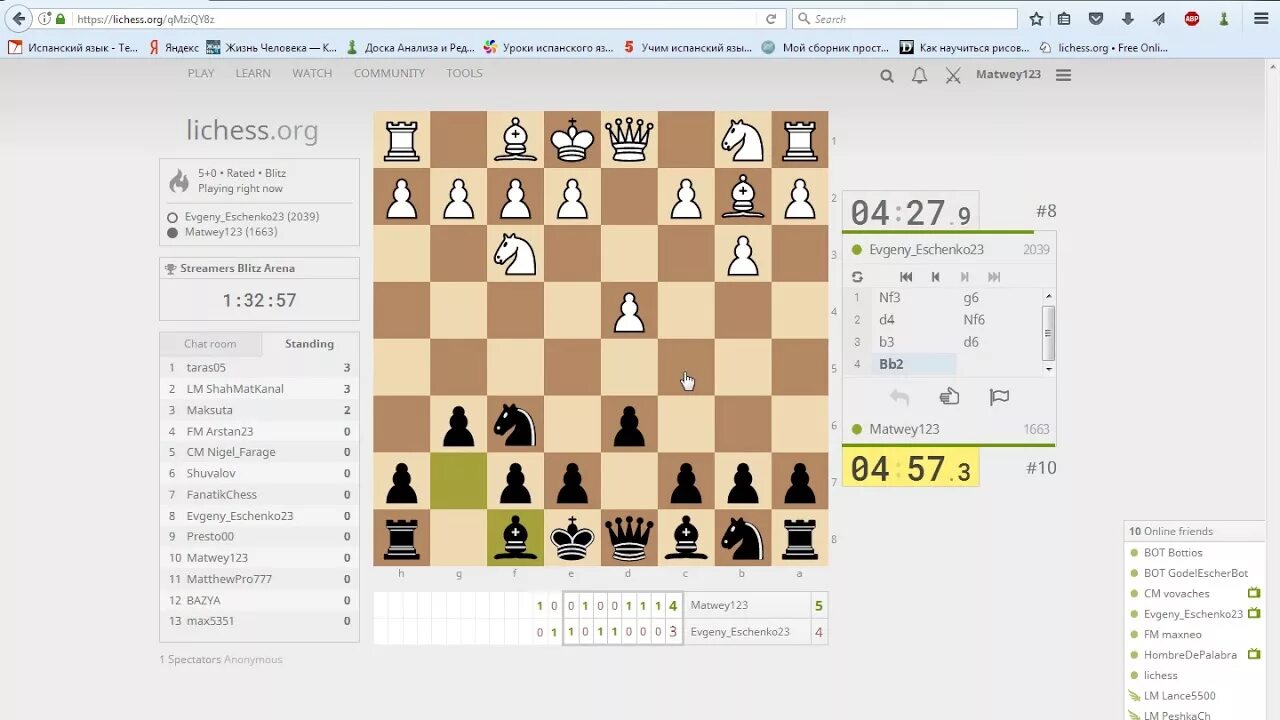Open the COMMUNITY menu
The width and height of the screenshot is (1280, 720).
[389, 73]
